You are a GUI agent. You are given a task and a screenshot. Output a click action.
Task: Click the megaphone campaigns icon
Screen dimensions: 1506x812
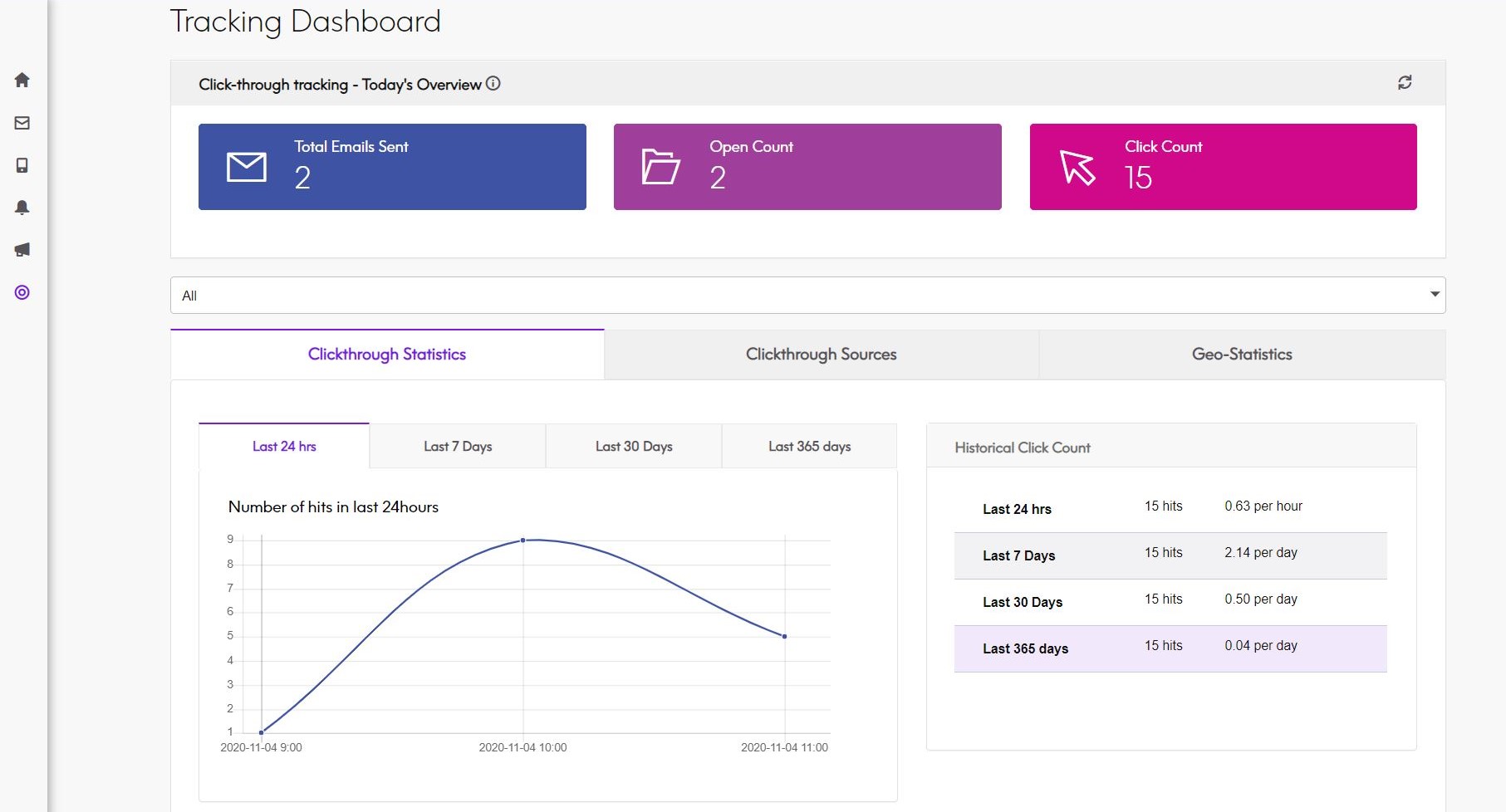pos(22,250)
